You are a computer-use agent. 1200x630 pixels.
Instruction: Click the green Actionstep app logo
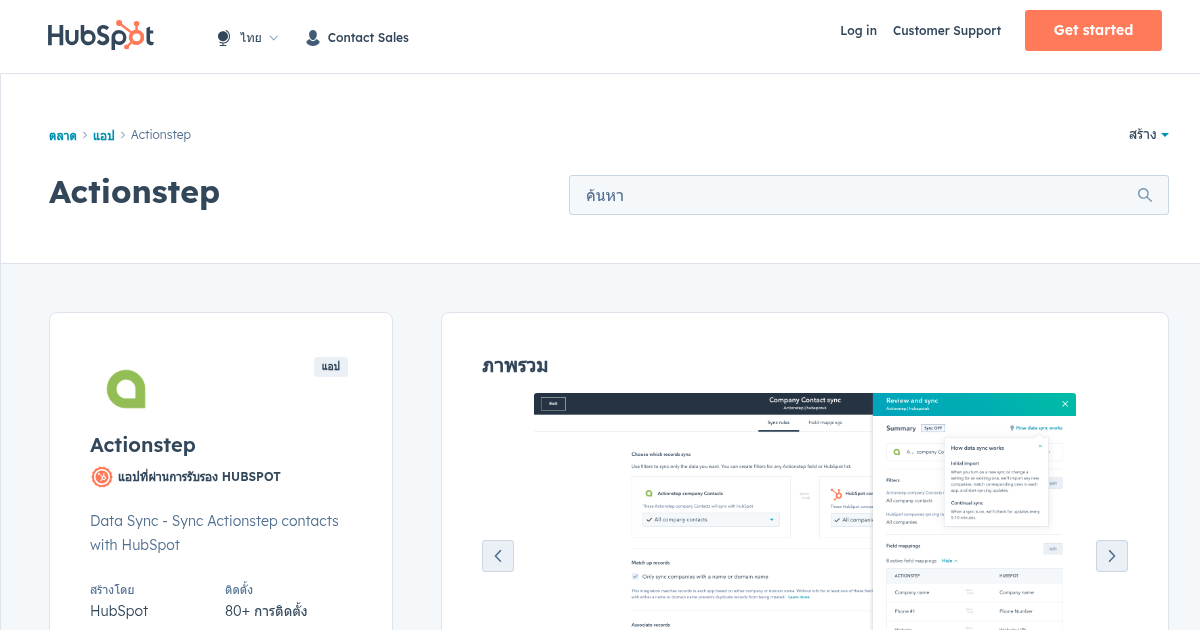pos(126,389)
